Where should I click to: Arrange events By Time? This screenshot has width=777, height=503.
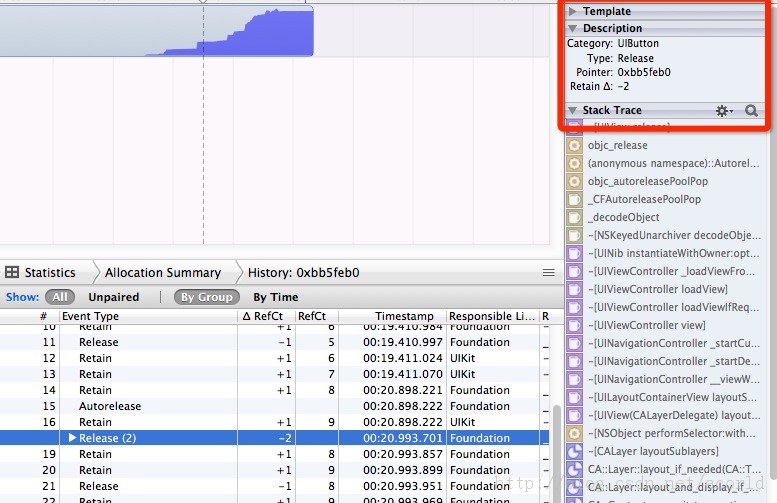click(276, 297)
